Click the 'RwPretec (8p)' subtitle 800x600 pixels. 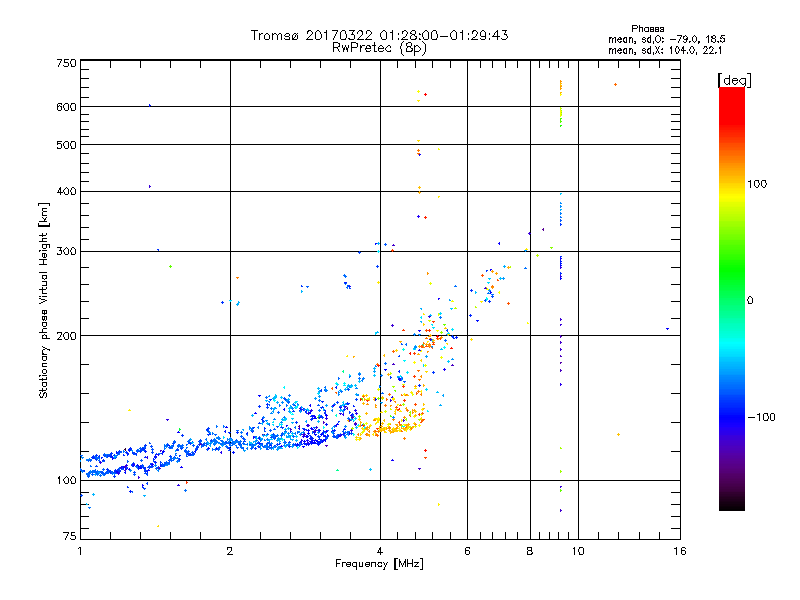tap(379, 48)
